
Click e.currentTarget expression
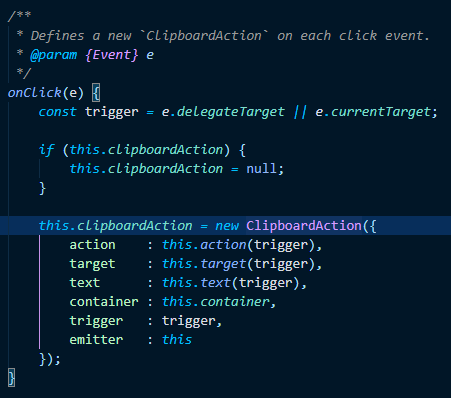pos(373,112)
